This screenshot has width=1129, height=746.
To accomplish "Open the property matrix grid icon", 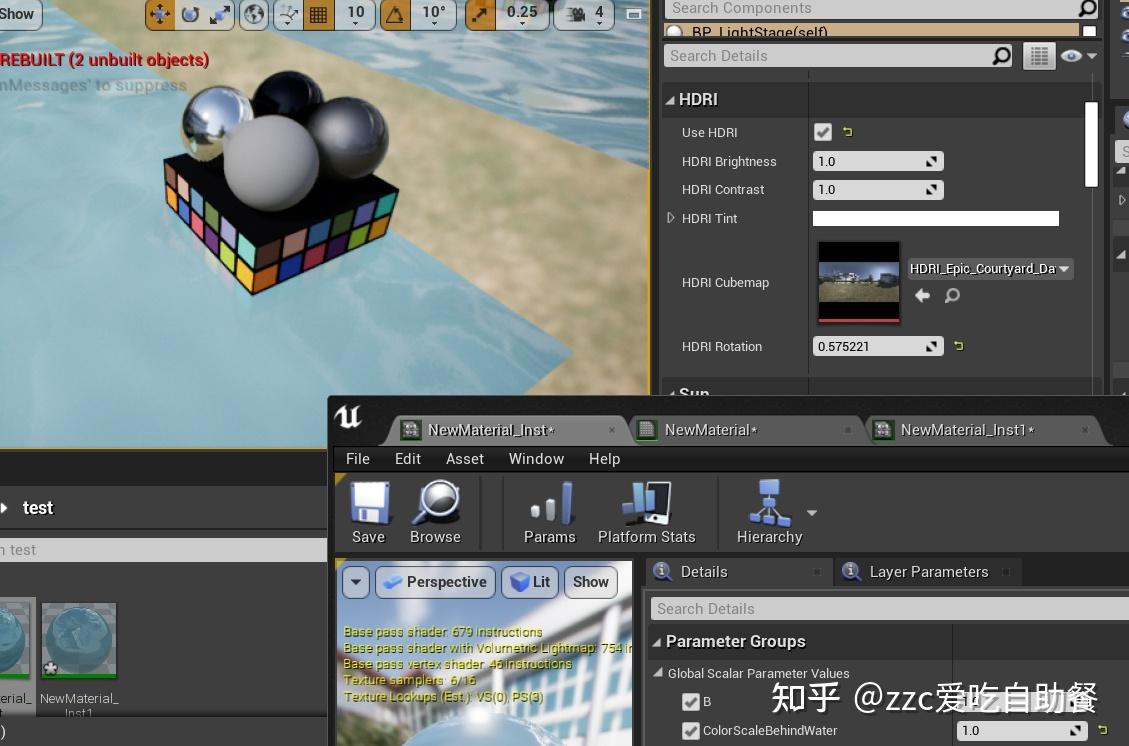I will [x=1039, y=56].
